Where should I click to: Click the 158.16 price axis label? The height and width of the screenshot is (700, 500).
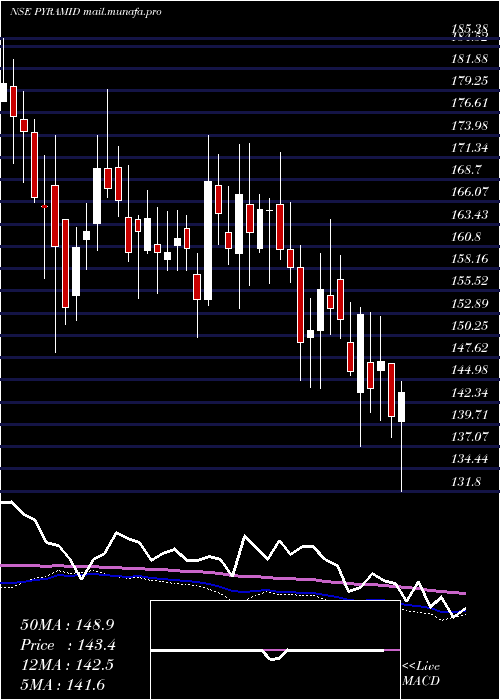(469, 259)
